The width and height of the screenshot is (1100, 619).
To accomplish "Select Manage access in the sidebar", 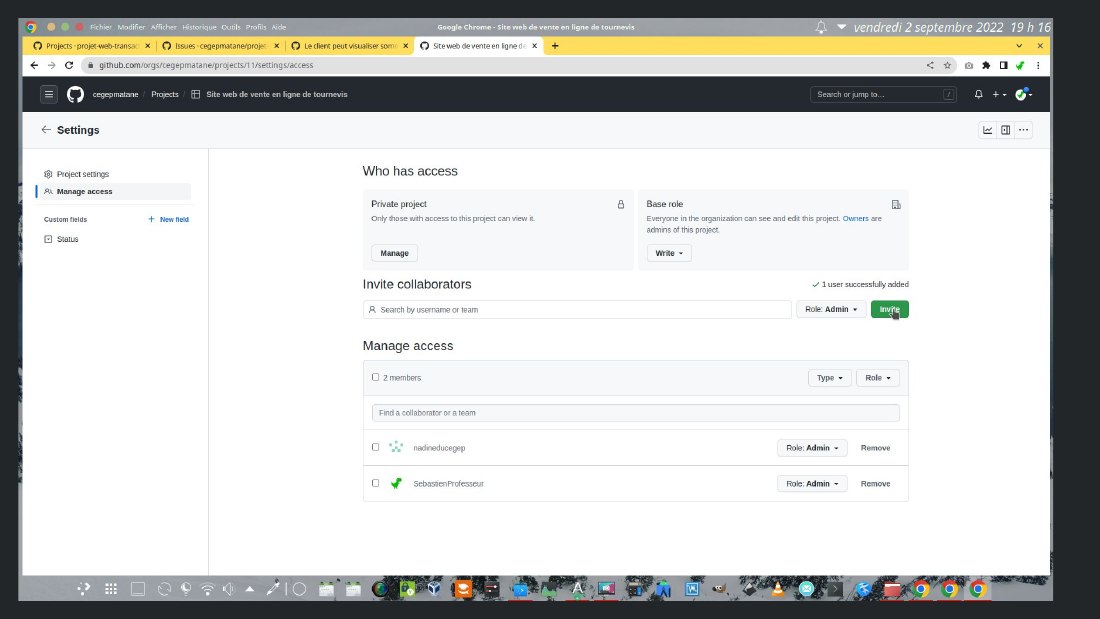I will (x=114, y=192).
